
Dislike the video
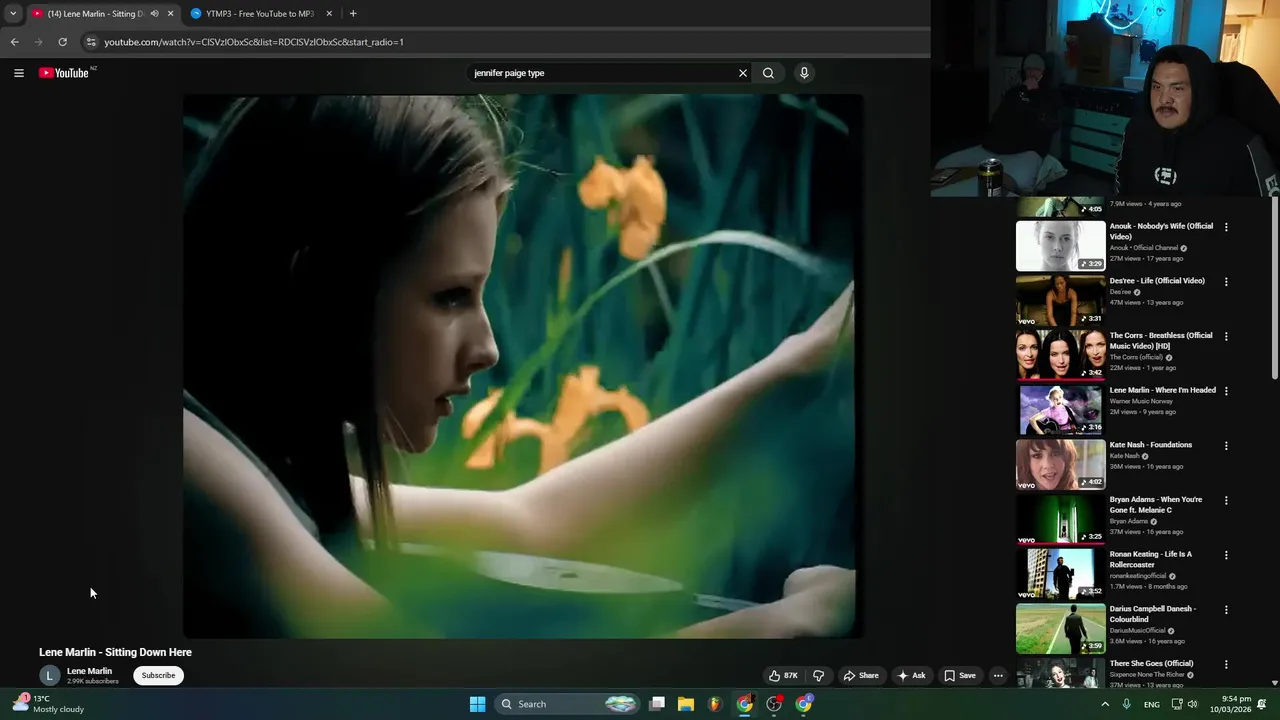point(819,676)
